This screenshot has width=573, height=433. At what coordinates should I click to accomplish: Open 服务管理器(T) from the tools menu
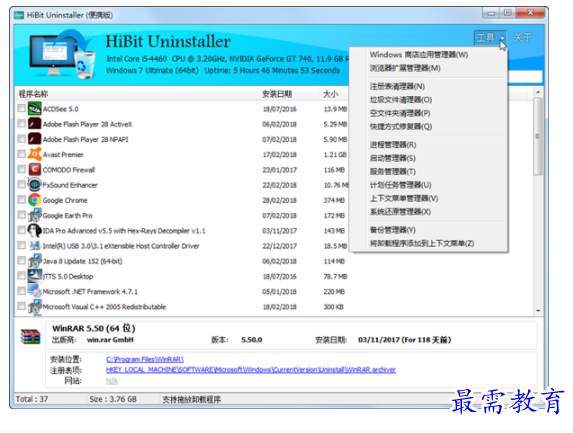click(428, 172)
